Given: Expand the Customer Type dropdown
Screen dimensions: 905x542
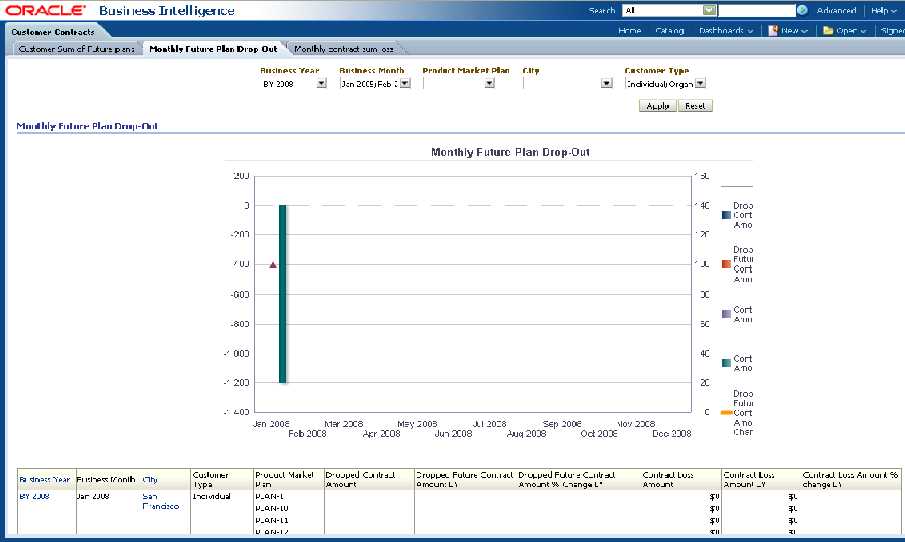Looking at the screenshot, I should [700, 84].
